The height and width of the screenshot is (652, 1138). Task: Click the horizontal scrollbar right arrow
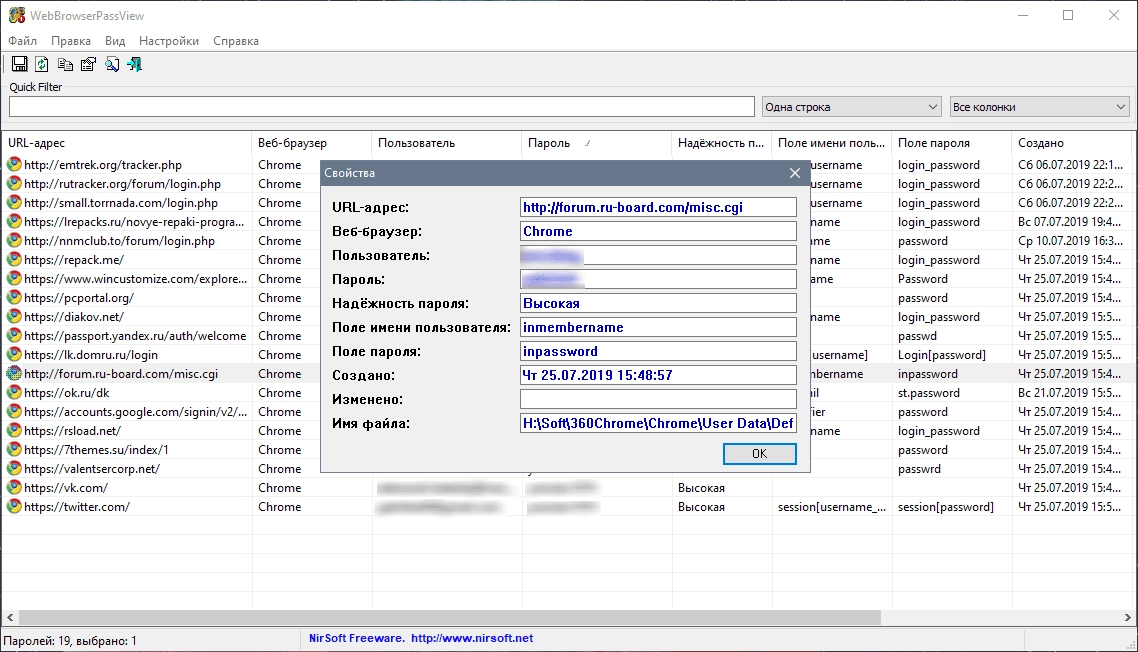(1127, 617)
